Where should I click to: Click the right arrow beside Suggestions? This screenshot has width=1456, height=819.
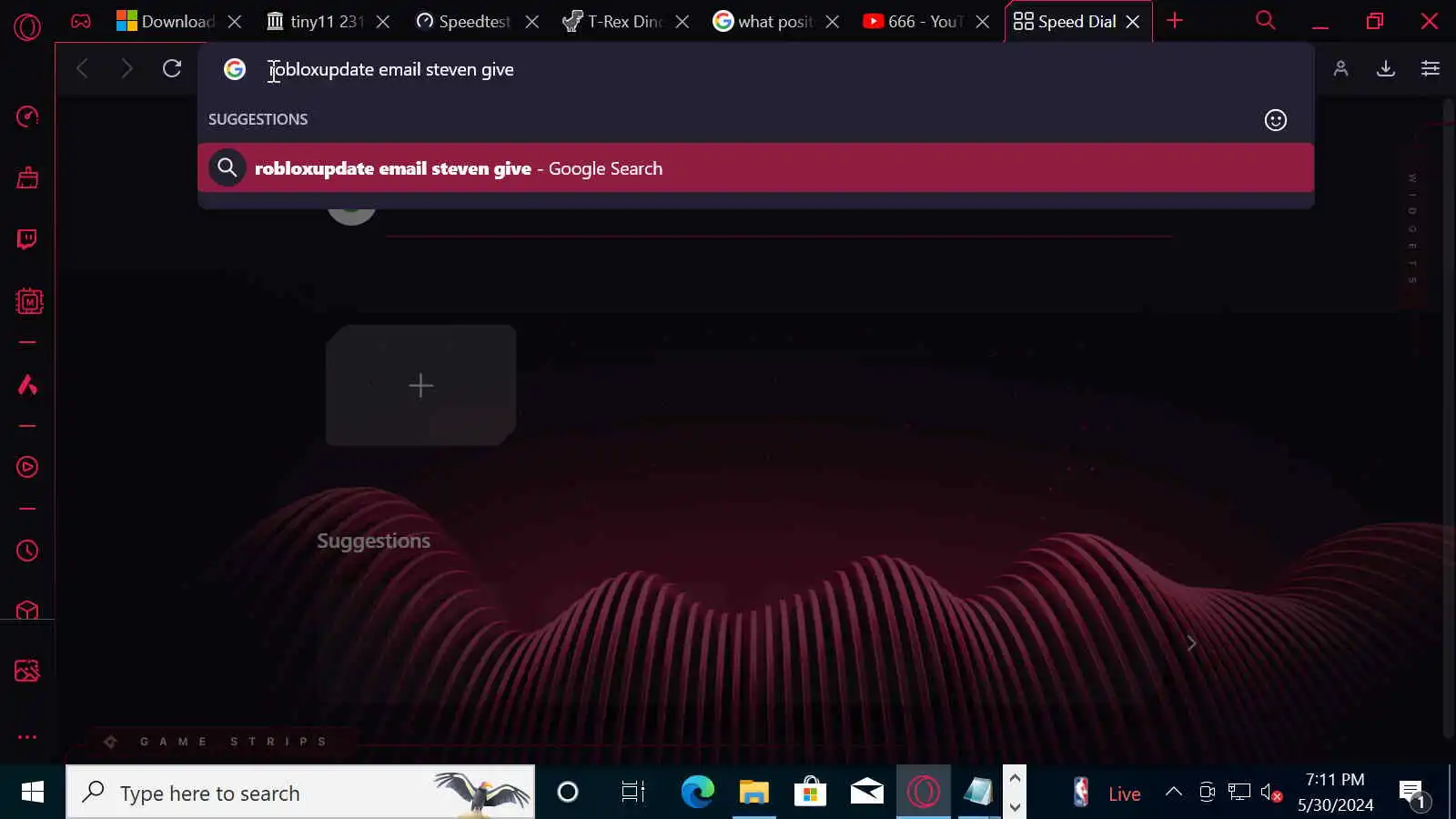tap(1191, 643)
